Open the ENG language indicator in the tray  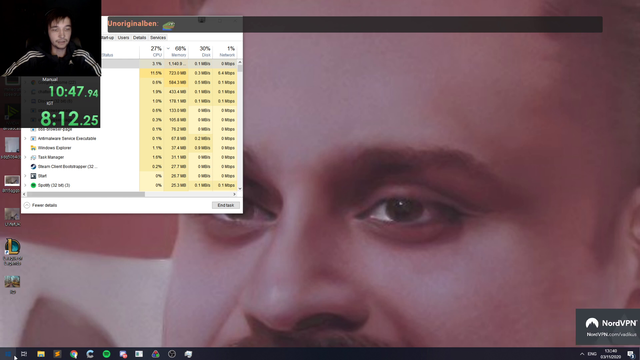click(592, 354)
